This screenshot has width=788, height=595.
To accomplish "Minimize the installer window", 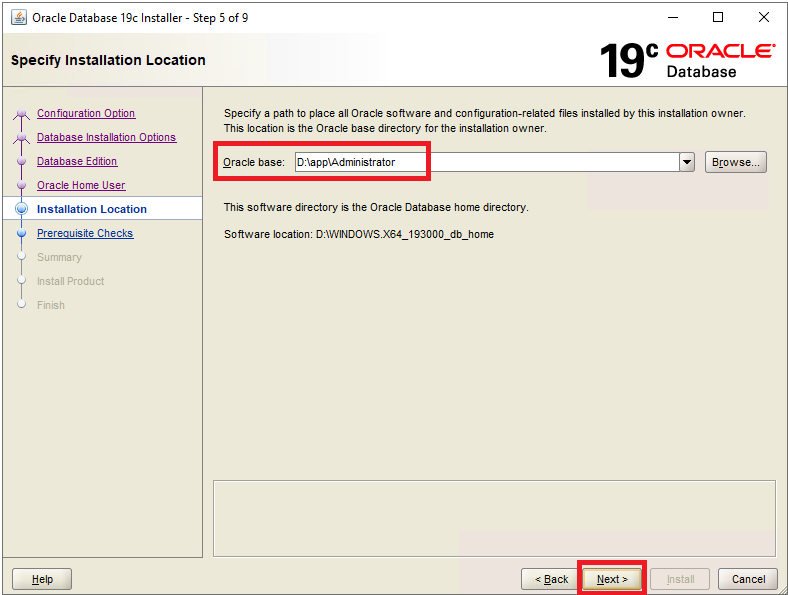I will click(673, 18).
